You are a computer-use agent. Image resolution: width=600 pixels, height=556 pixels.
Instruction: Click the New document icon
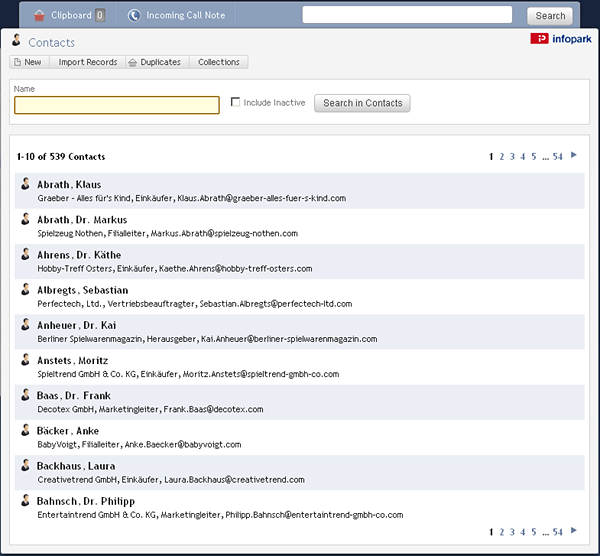click(17, 62)
